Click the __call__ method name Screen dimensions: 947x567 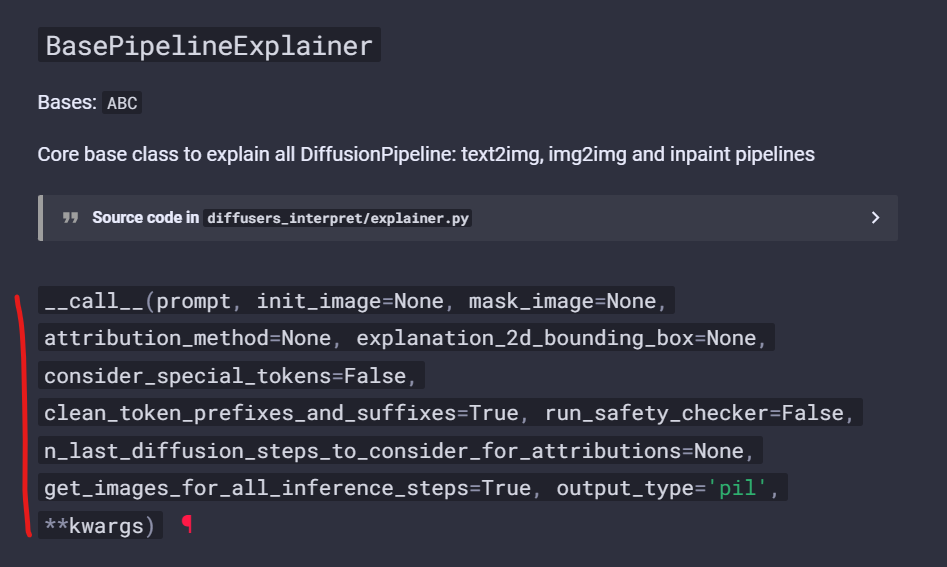94,301
